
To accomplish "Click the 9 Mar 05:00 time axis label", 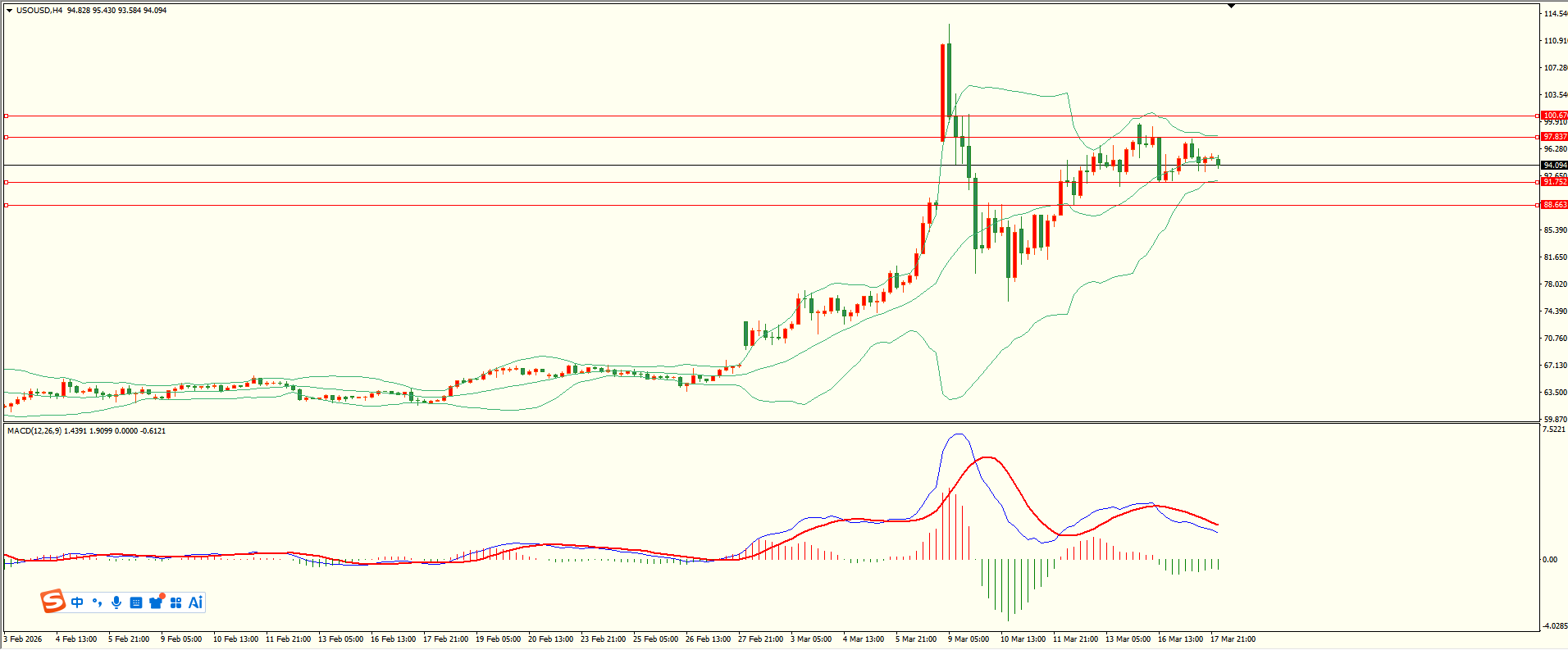I will tap(969, 639).
